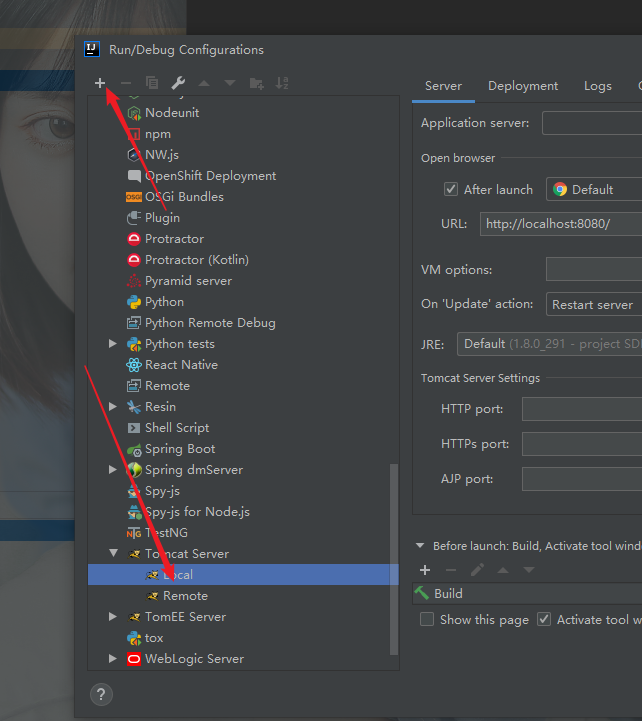The image size is (642, 721).
Task: Select the Build before launch task
Action: coord(527,594)
